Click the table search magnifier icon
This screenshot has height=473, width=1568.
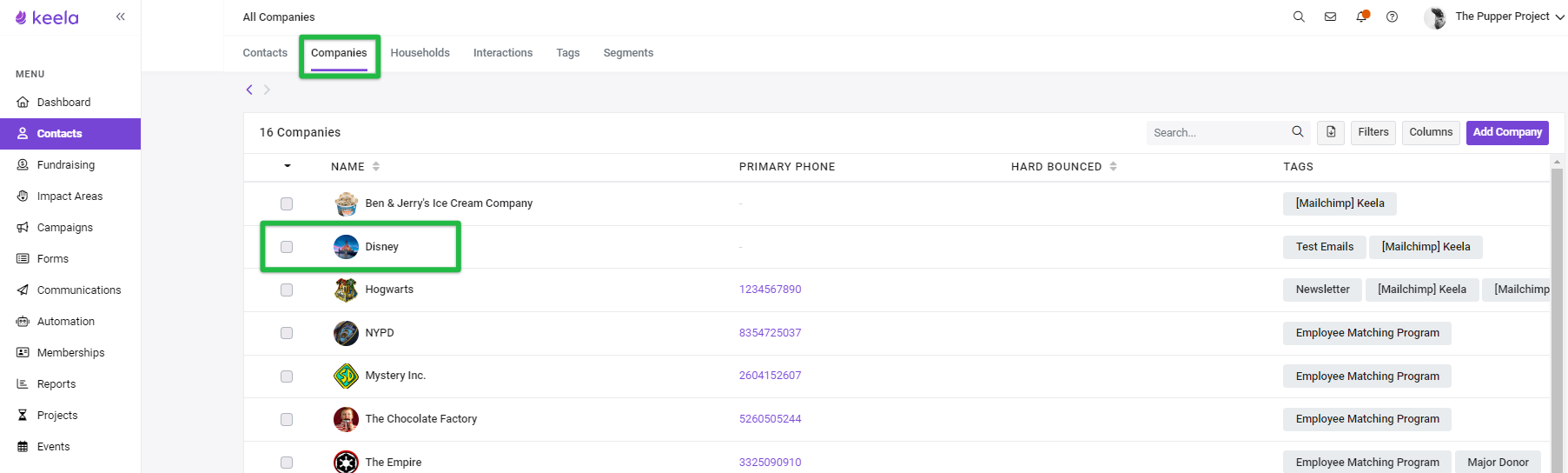1297,132
